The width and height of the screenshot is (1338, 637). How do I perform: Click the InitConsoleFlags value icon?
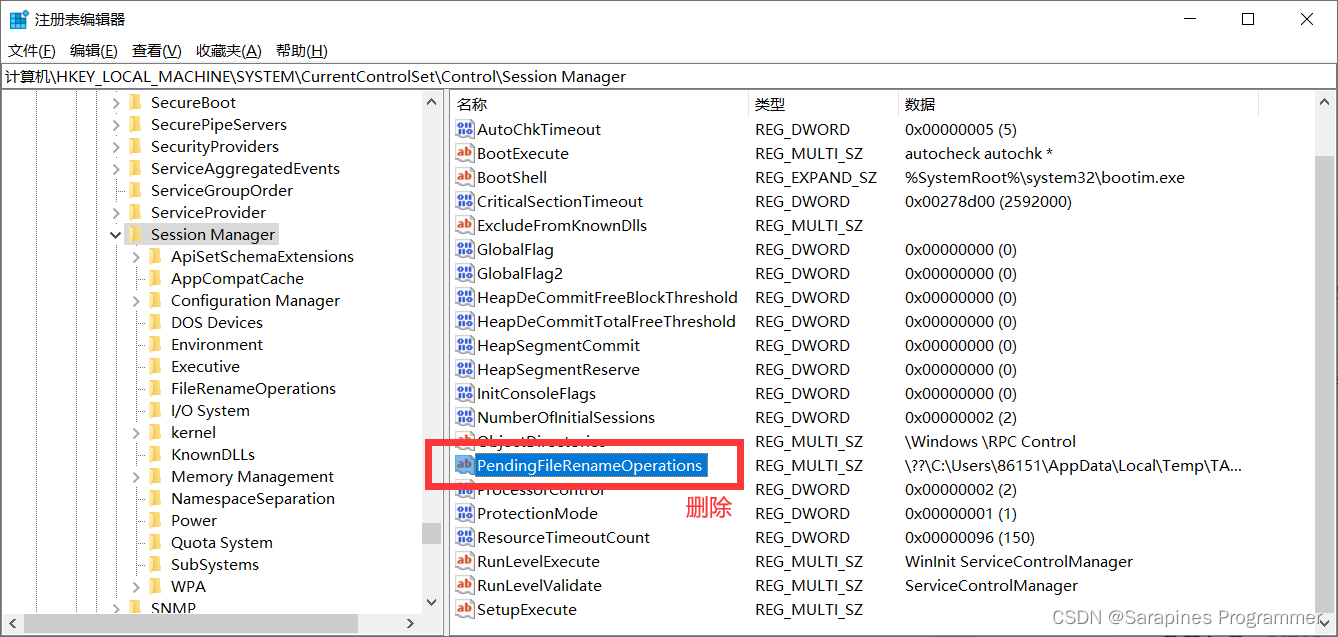point(464,393)
